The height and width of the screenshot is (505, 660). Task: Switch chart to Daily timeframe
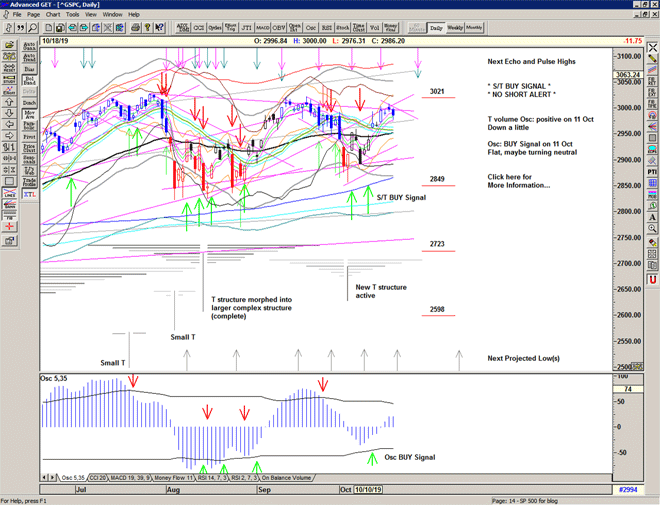pos(436,28)
